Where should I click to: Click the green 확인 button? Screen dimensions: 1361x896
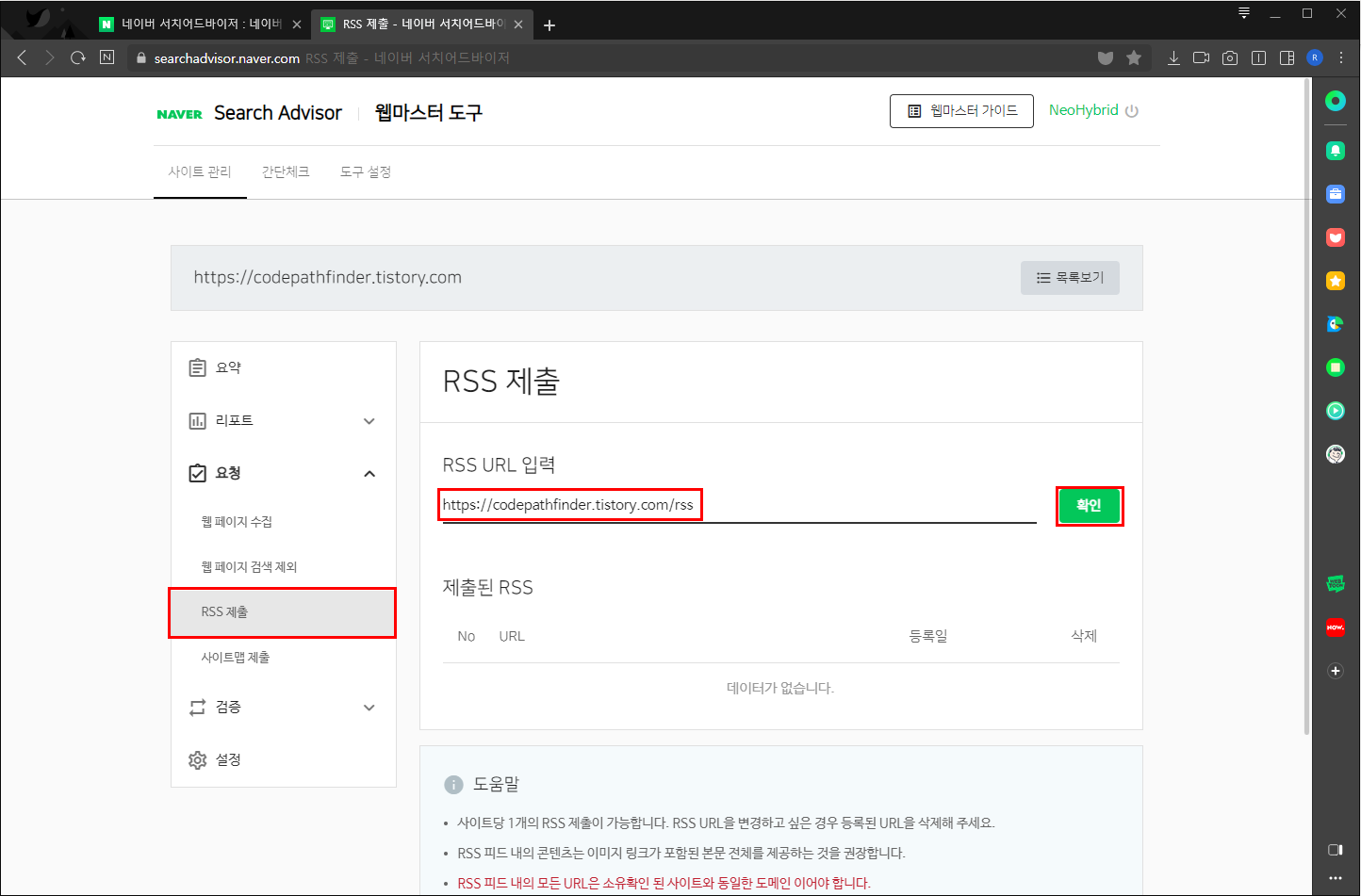1089,506
